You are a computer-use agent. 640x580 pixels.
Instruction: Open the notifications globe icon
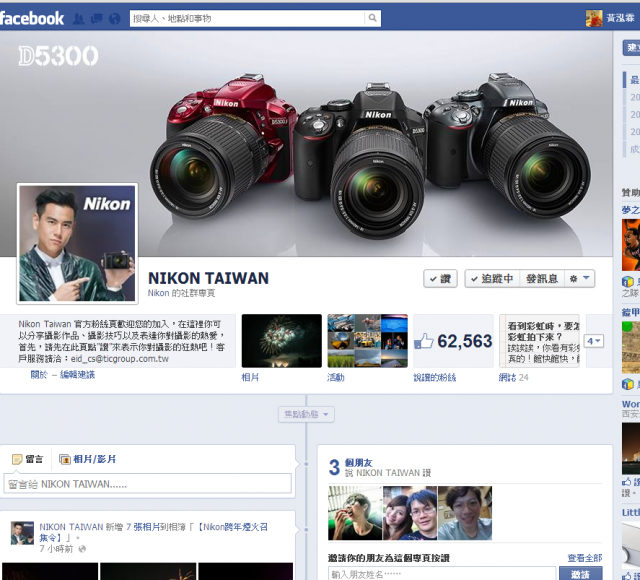[115, 19]
